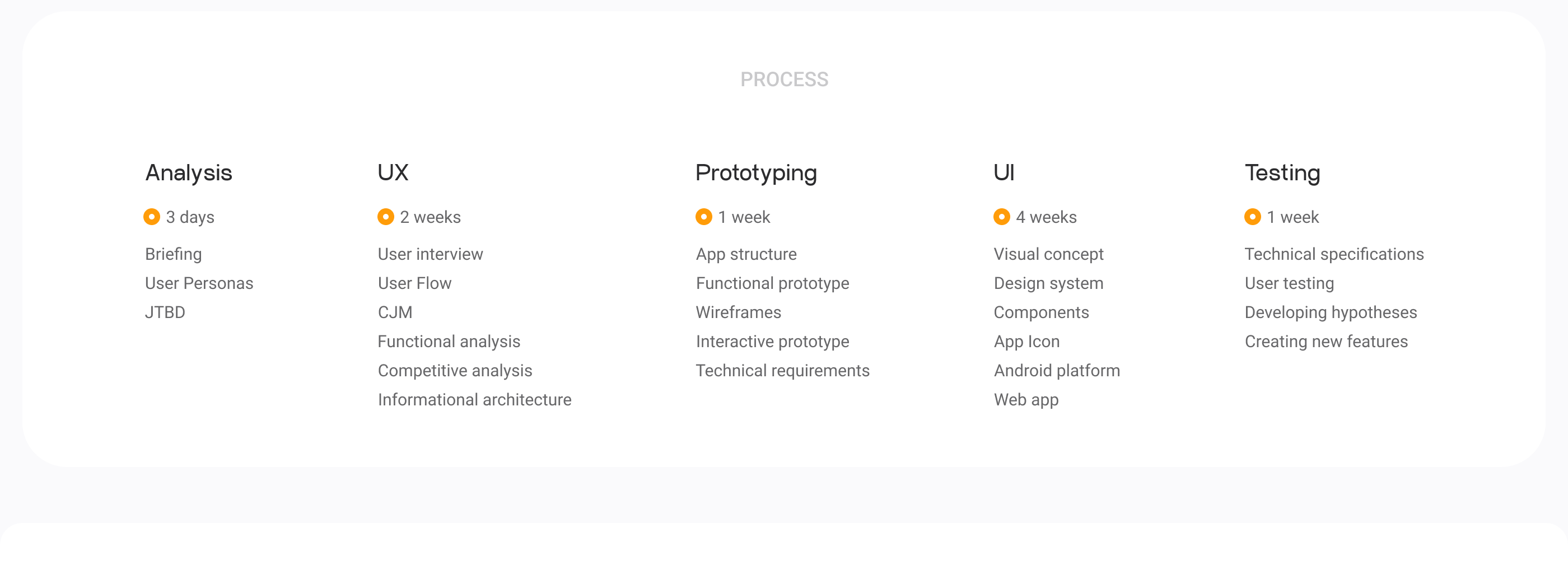Viewport: 1568px width, 570px height.
Task: Click the orange dot under Prototyping heading
Action: tap(704, 217)
